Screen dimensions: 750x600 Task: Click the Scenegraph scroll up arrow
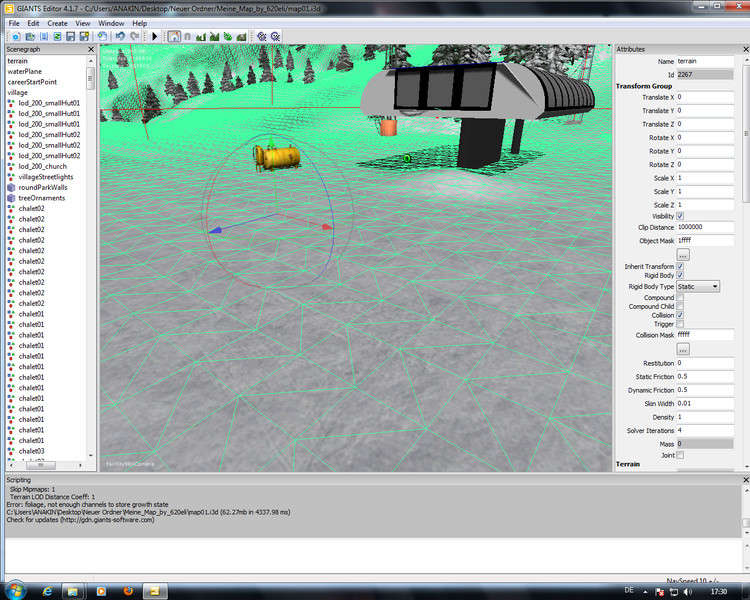click(91, 61)
